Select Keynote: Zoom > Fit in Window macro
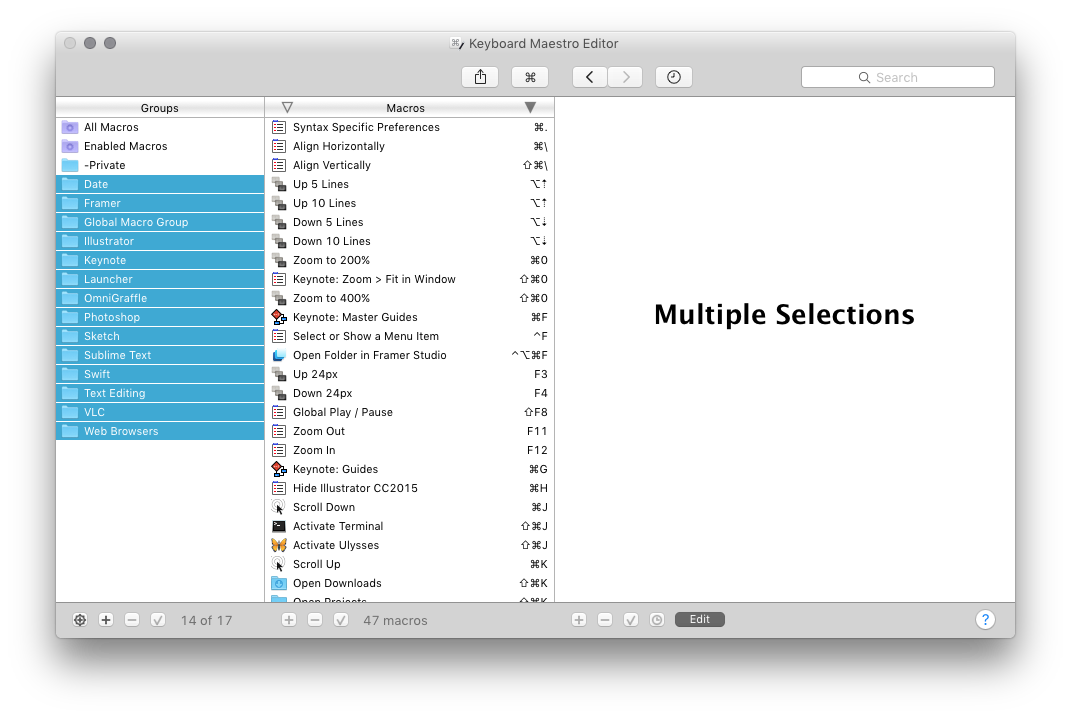This screenshot has width=1071, height=718. (410, 279)
